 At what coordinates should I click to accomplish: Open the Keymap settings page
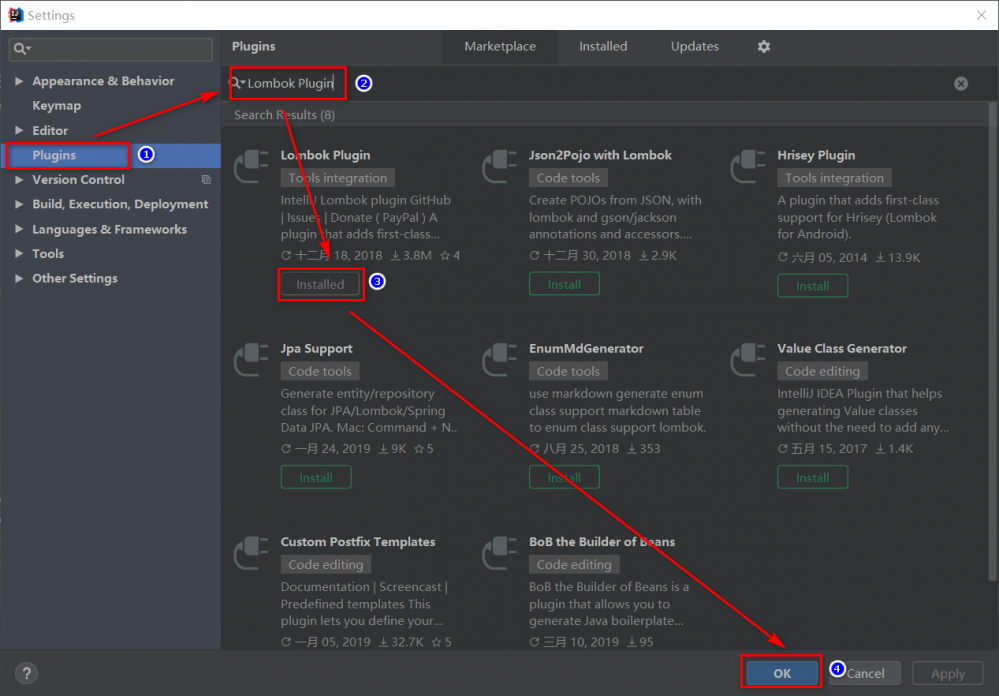tap(57, 106)
